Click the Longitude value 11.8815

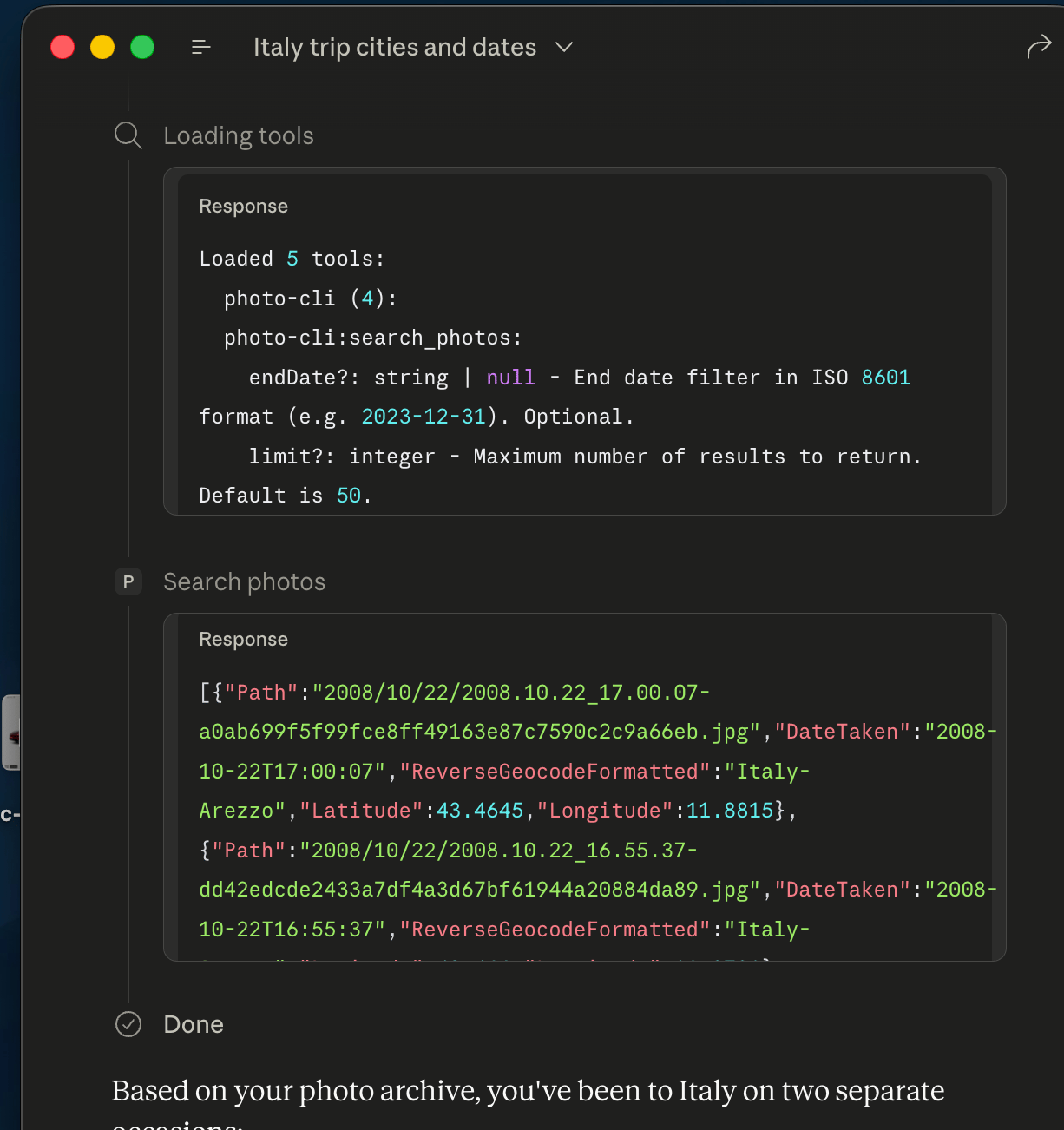coord(730,811)
